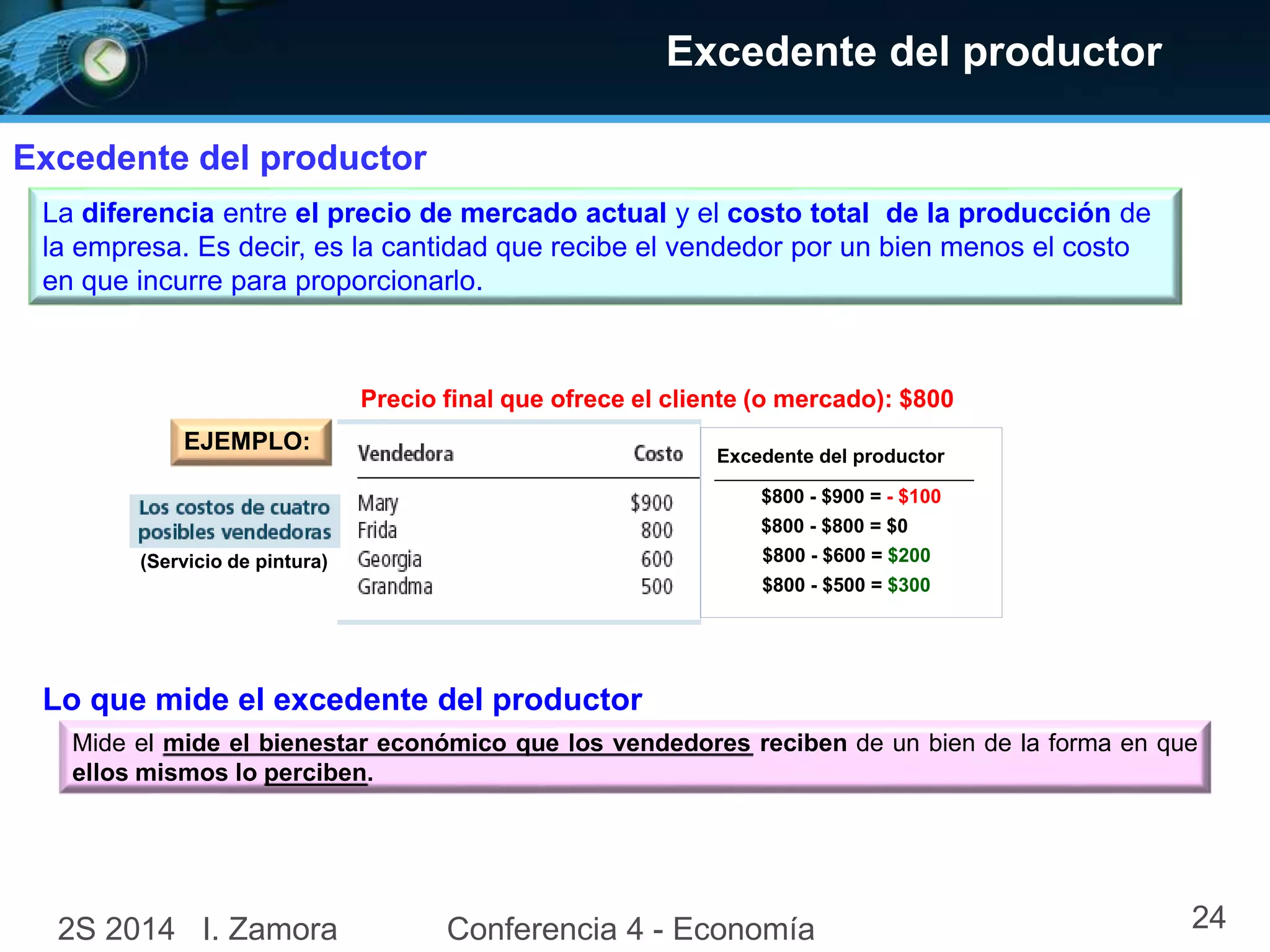Click the '$800 - $500 = $300' calculation

pos(846,585)
